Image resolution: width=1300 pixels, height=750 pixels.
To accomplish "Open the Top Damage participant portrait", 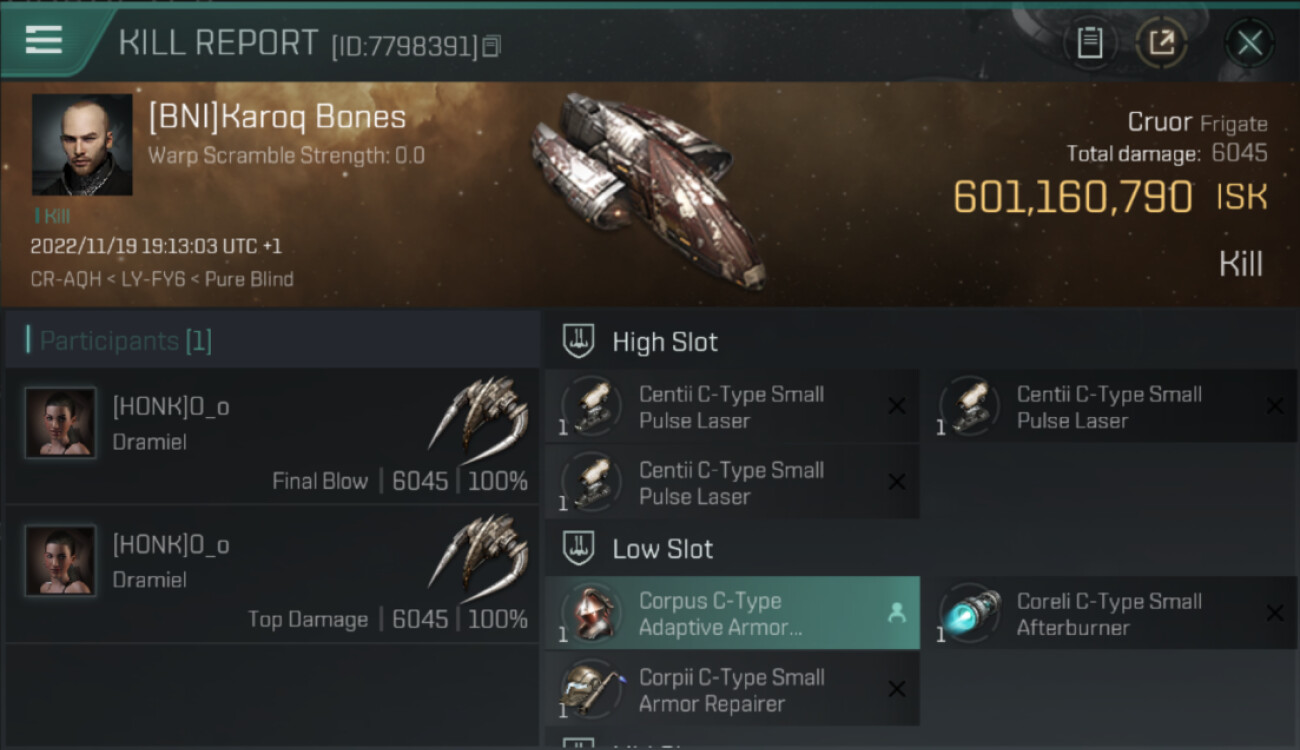I will pyautogui.click(x=61, y=561).
